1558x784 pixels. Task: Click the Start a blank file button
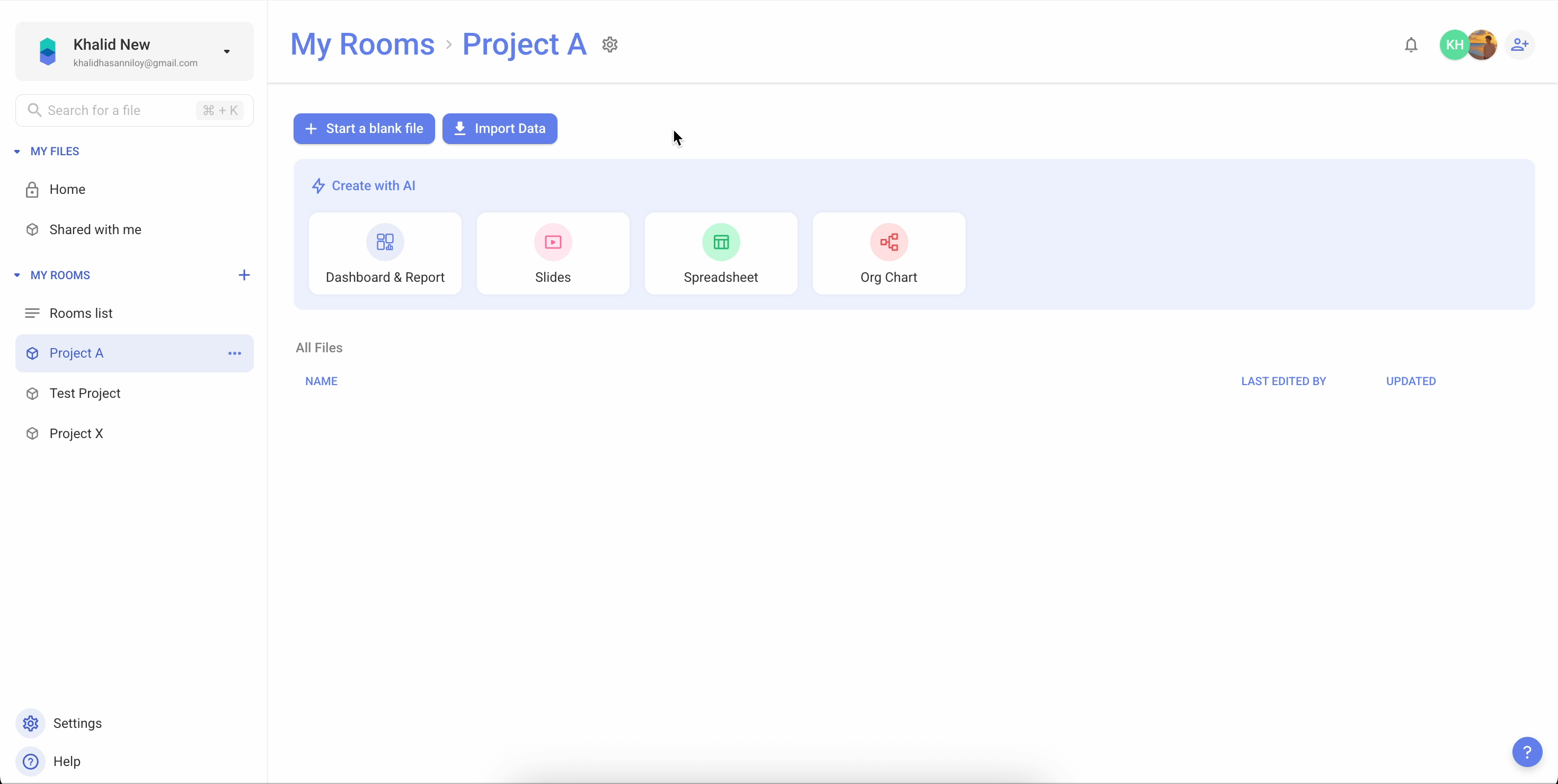tap(364, 129)
